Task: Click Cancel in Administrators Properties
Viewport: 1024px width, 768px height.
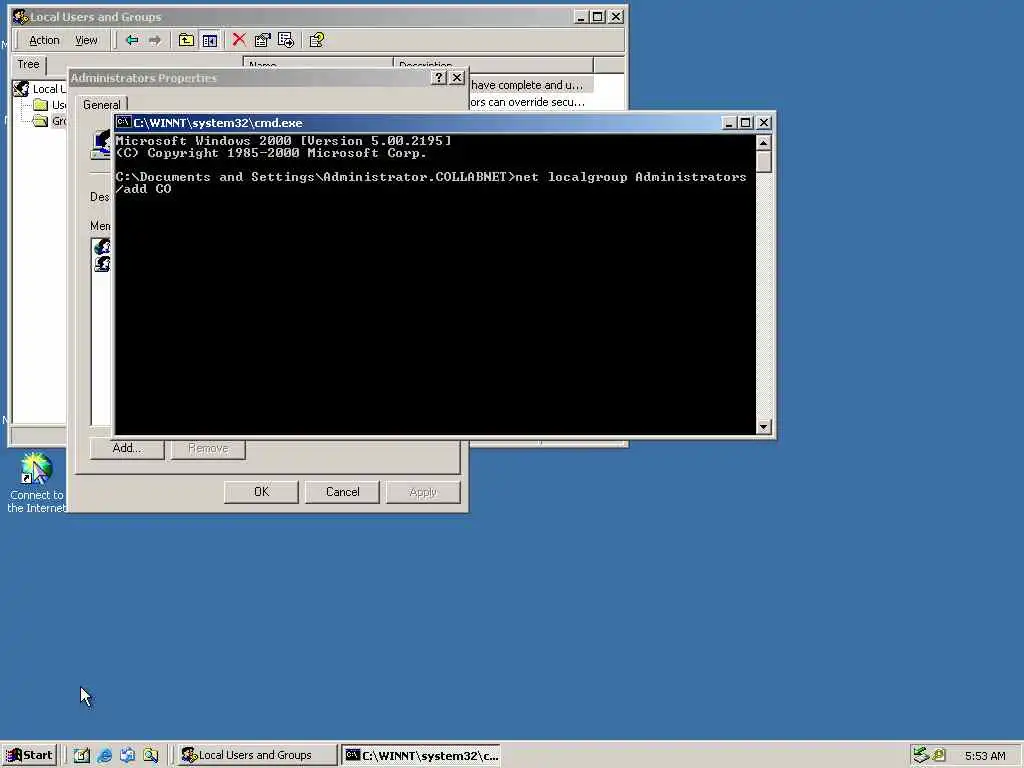Action: pyautogui.click(x=342, y=492)
